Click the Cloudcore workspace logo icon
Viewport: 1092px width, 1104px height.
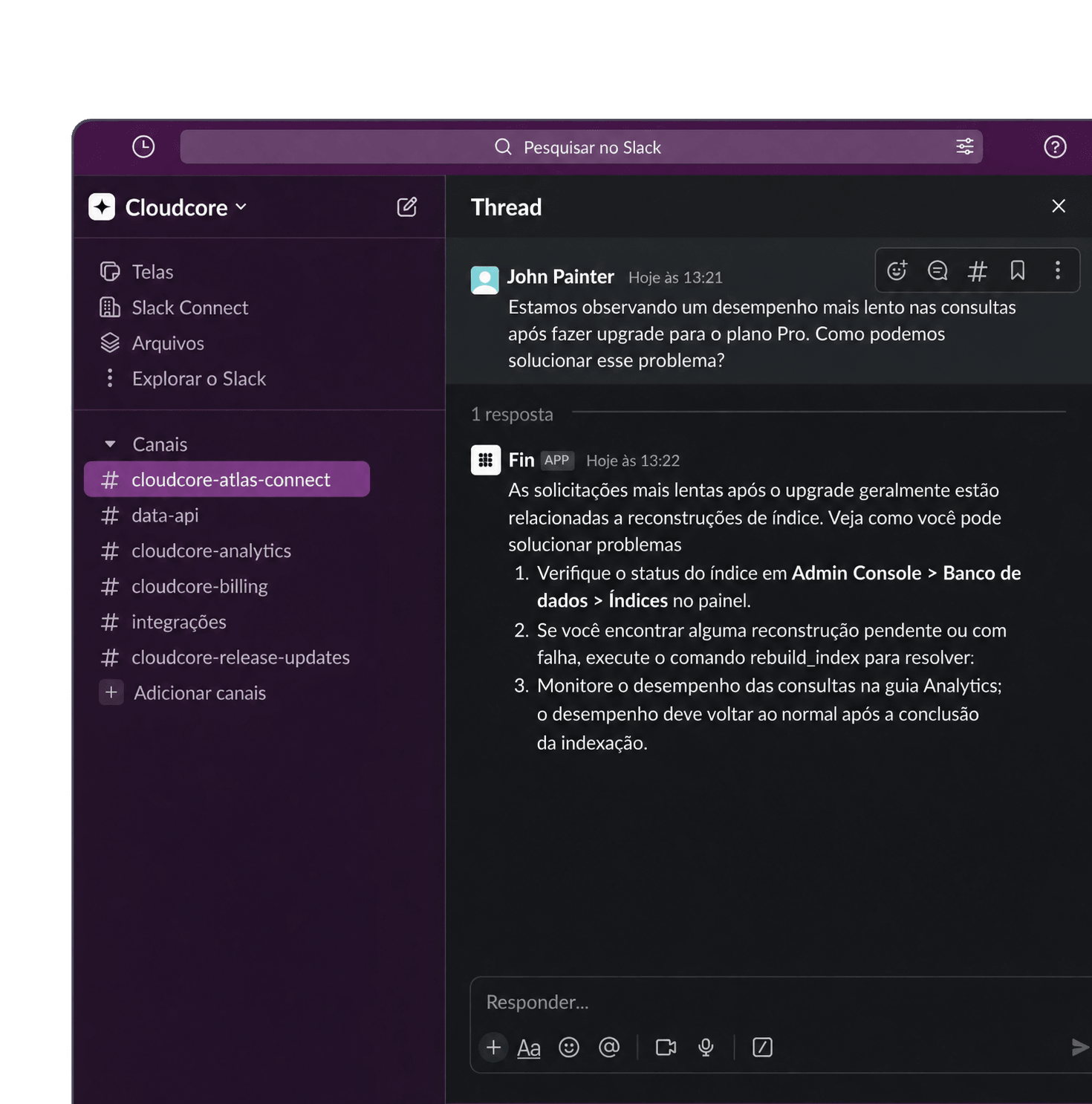[102, 207]
